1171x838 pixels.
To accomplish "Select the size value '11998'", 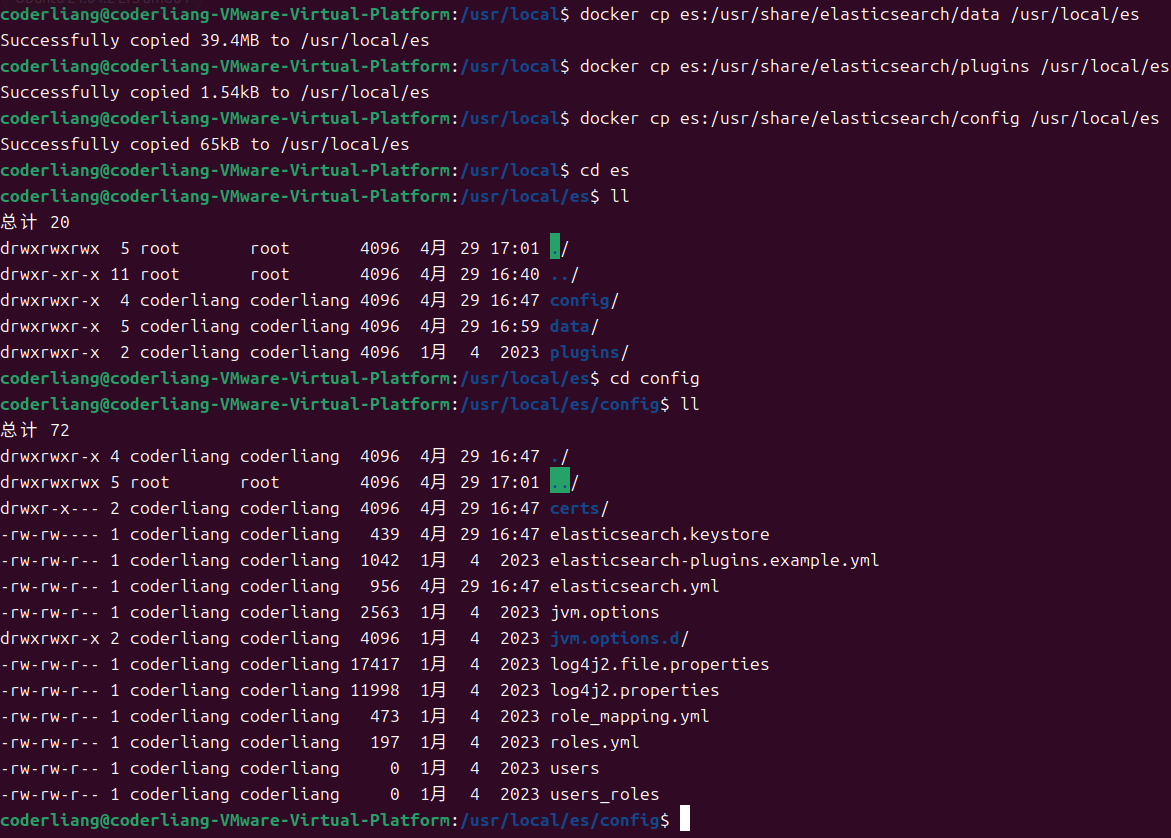I will click(x=375, y=691).
